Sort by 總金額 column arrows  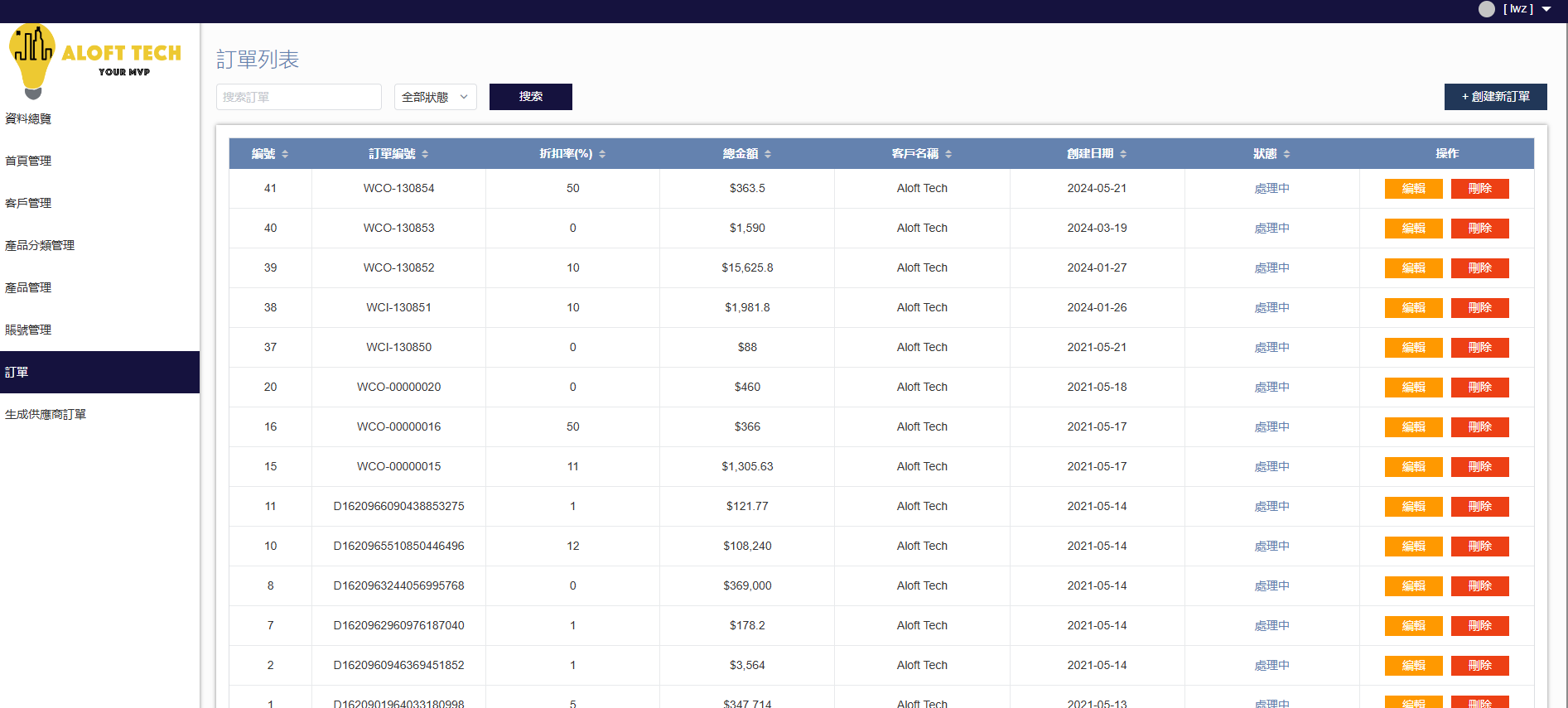point(768,154)
